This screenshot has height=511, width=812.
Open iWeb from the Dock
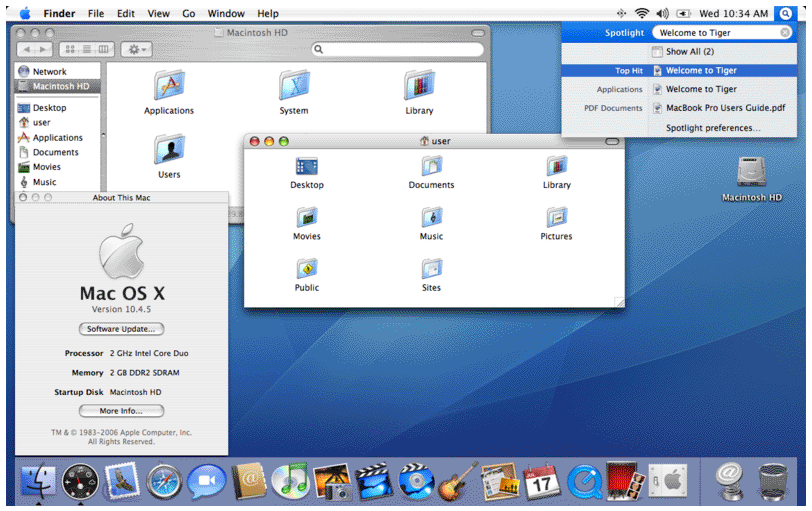500,481
